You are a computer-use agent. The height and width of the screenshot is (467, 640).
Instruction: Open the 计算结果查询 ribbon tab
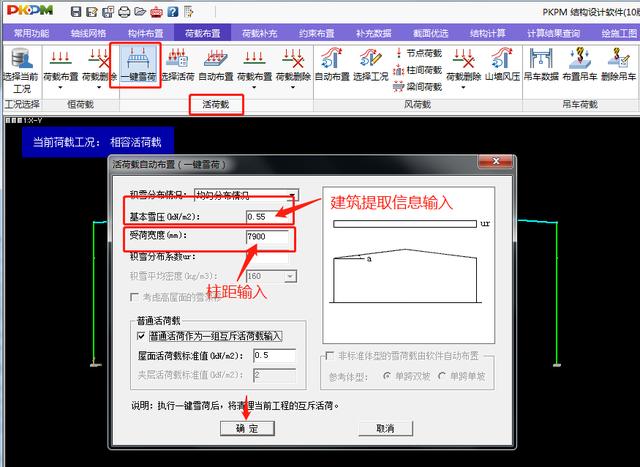pos(553,33)
